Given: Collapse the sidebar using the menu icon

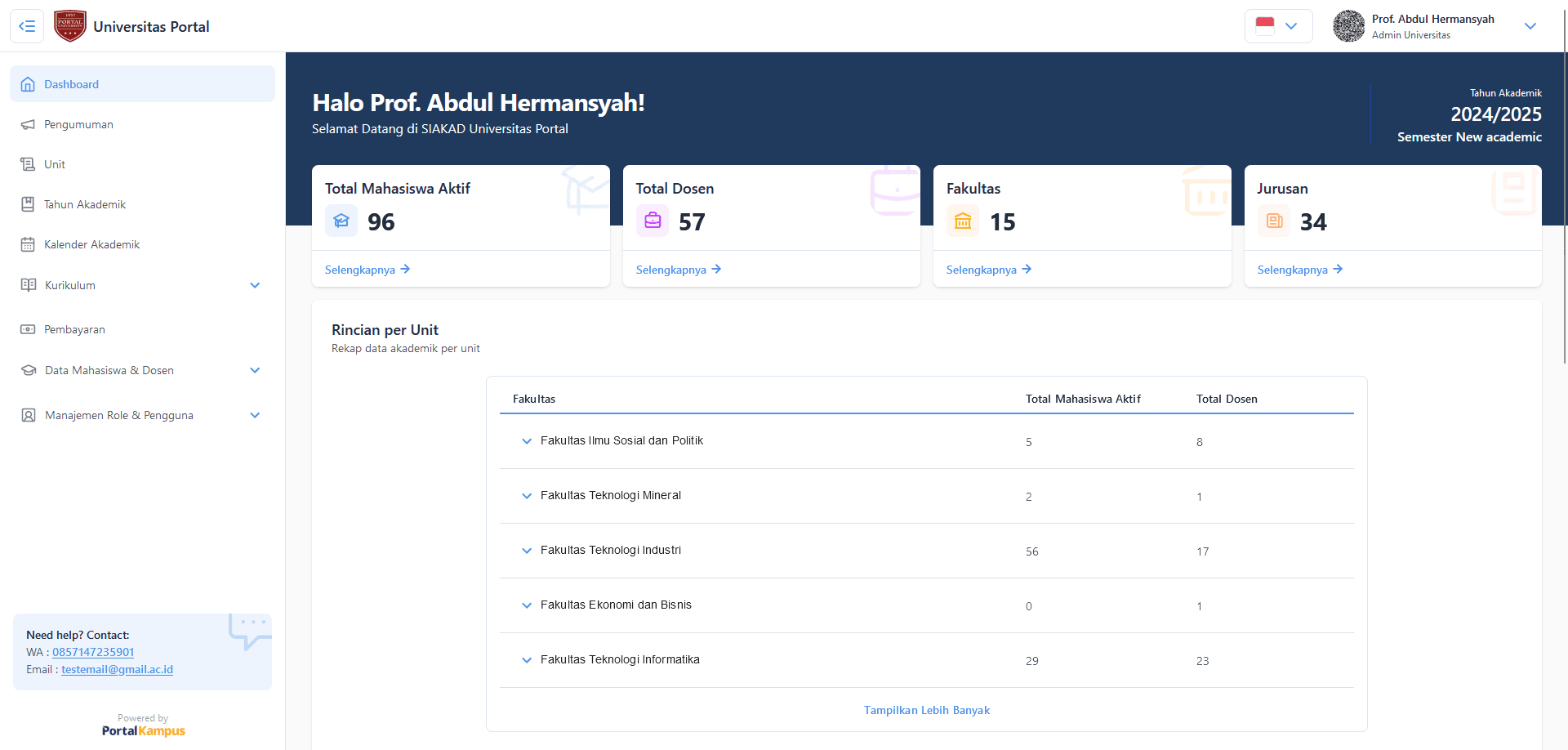Looking at the screenshot, I should point(27,26).
